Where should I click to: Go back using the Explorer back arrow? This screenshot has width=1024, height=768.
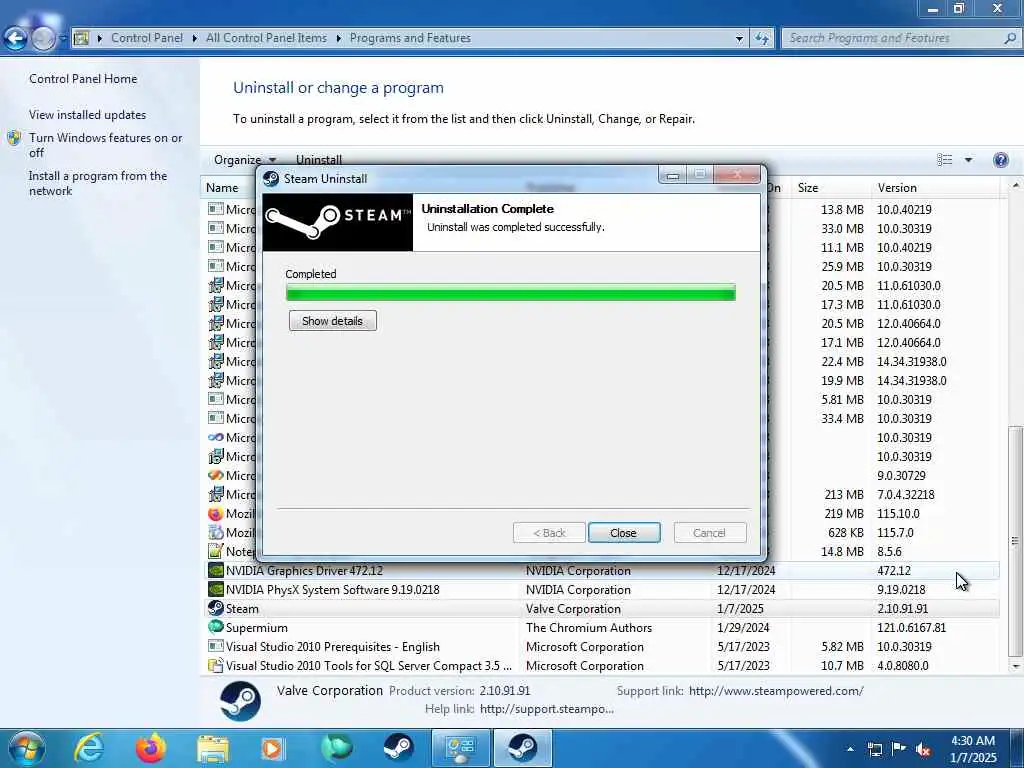click(16, 39)
